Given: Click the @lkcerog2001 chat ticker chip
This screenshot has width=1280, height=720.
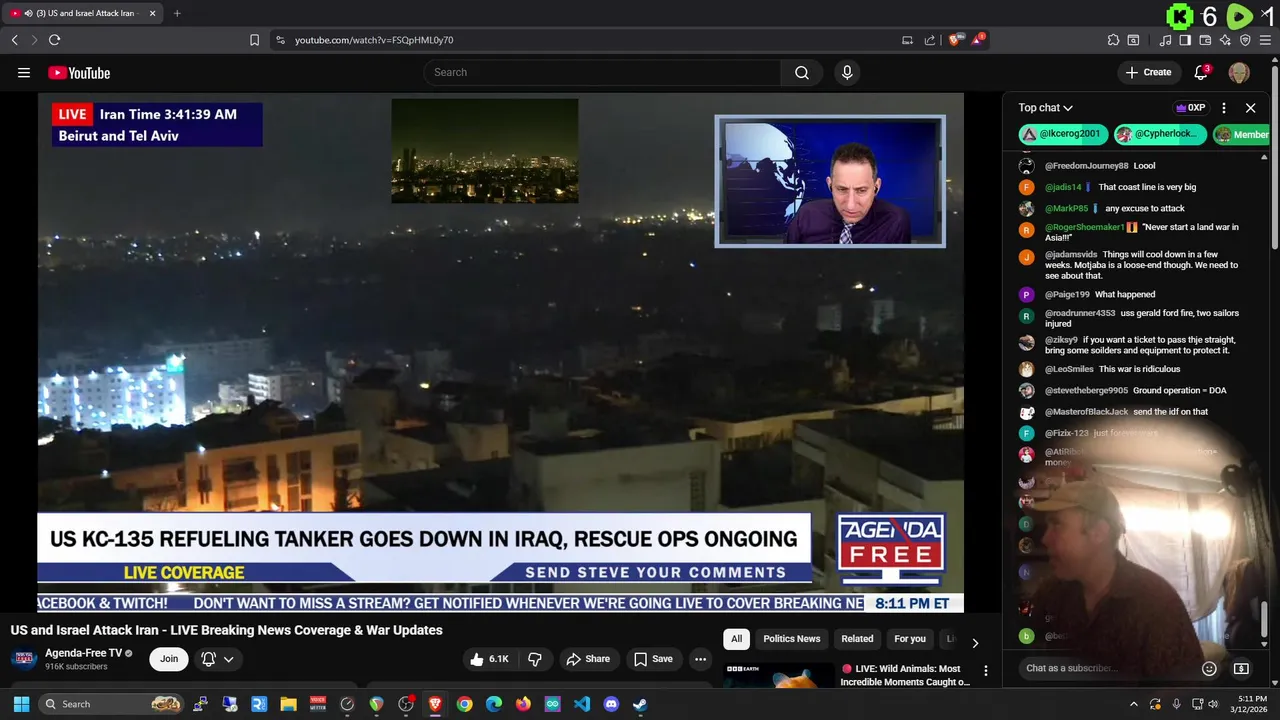Looking at the screenshot, I should (1063, 134).
